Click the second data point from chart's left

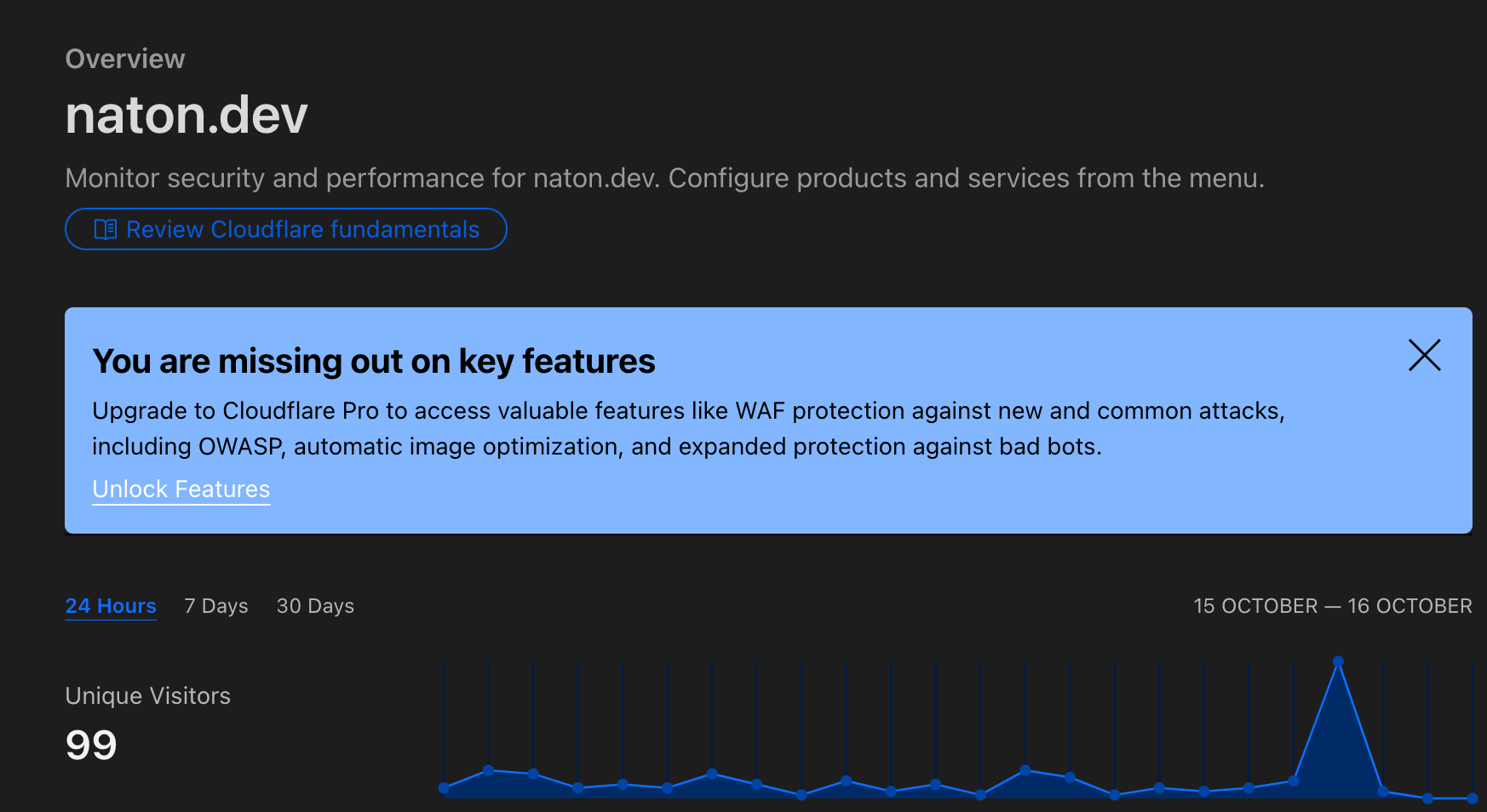[x=489, y=770]
